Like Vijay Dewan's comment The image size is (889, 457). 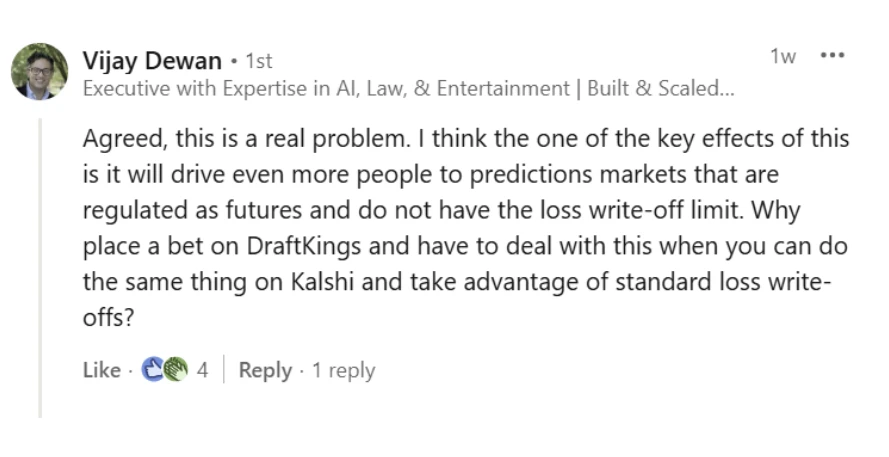100,370
